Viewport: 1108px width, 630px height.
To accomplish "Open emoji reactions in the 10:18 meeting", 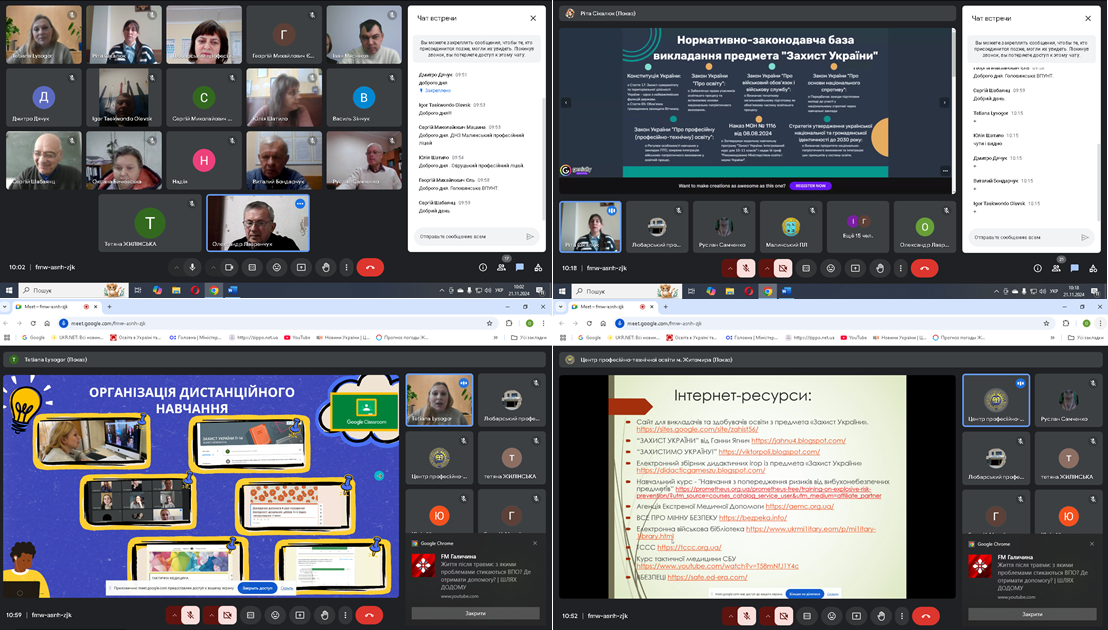I will (831, 268).
